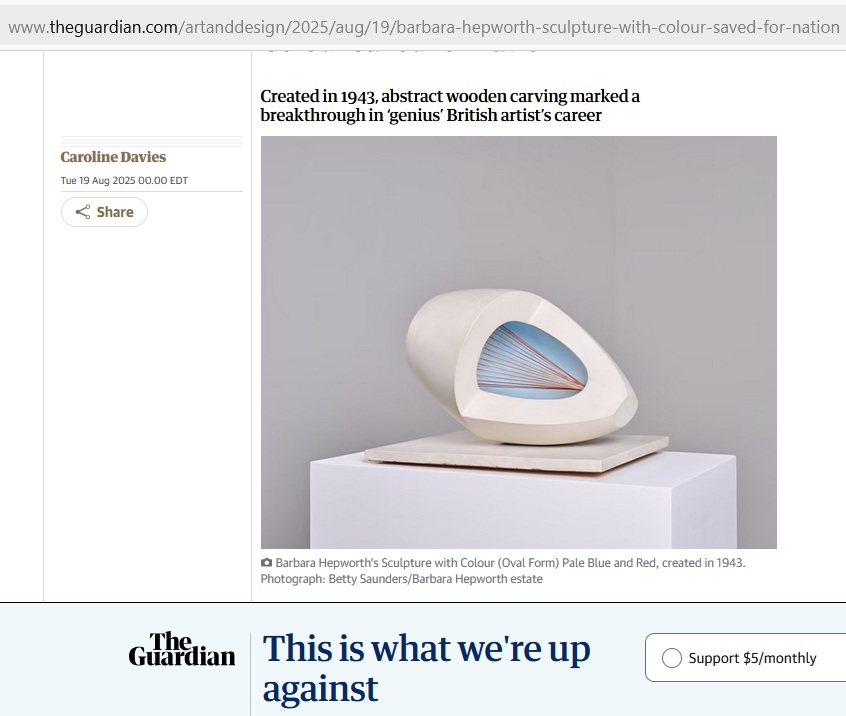Screen dimensions: 846x716
Task: Open author Caroline Davies profile link
Action: click(113, 156)
